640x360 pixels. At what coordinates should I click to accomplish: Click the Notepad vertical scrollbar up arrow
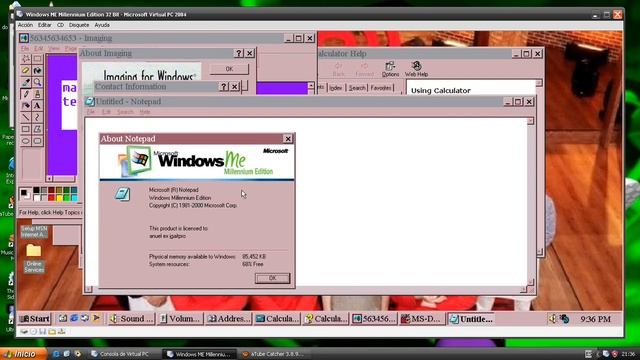(530, 121)
